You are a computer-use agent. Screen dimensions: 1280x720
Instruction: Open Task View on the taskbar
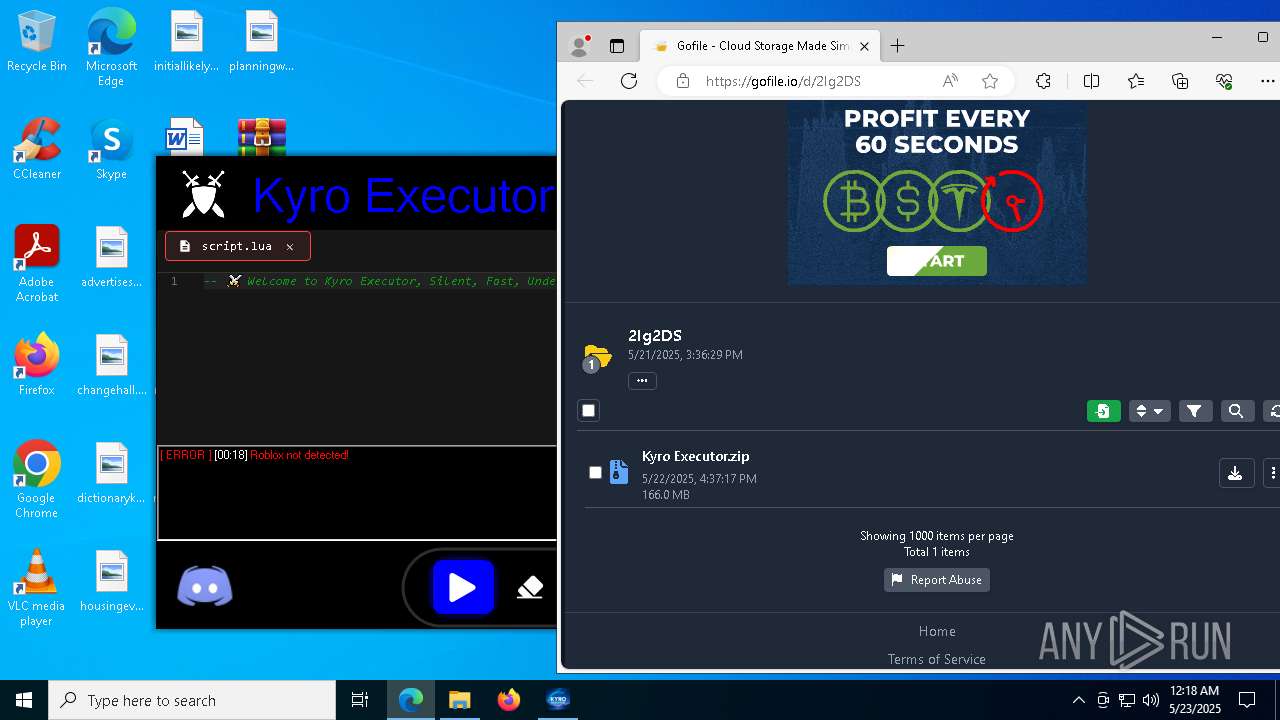(360, 700)
